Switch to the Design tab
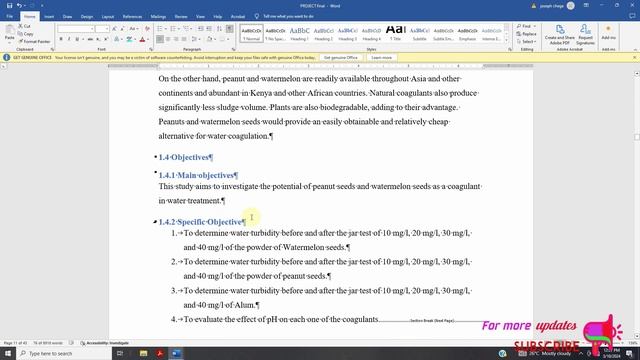Image resolution: width=640 pixels, height=360 pixels. coord(87,16)
